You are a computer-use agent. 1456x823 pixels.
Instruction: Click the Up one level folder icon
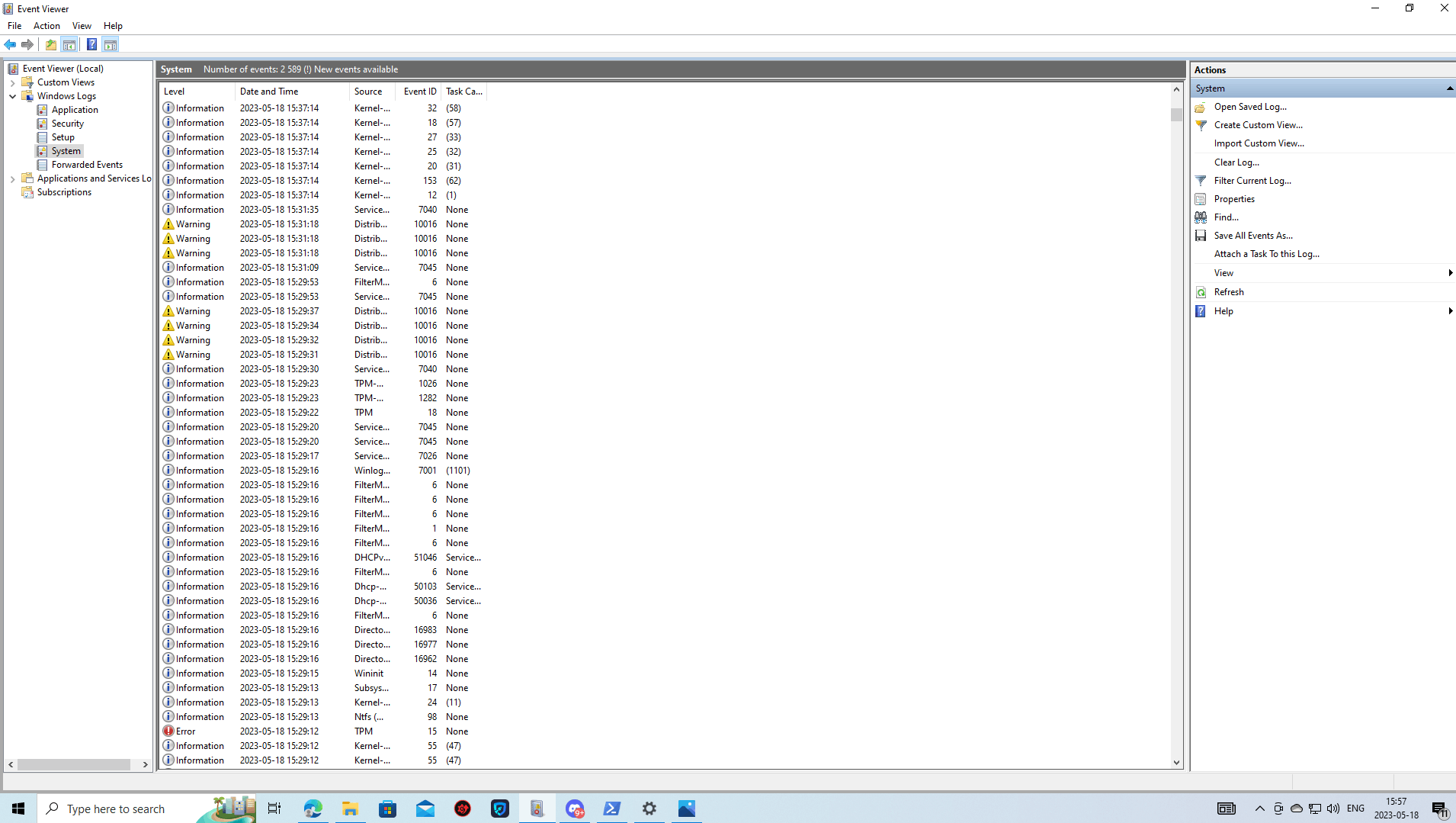51,44
